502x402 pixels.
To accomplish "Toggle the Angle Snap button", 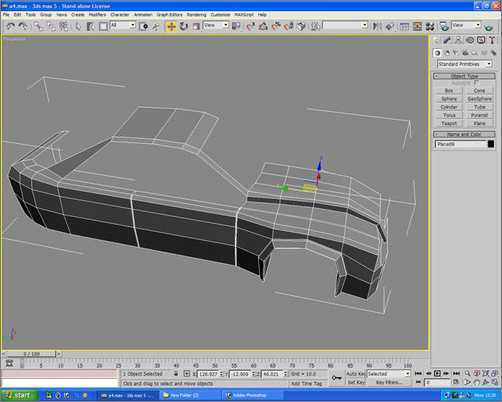I will (x=263, y=26).
